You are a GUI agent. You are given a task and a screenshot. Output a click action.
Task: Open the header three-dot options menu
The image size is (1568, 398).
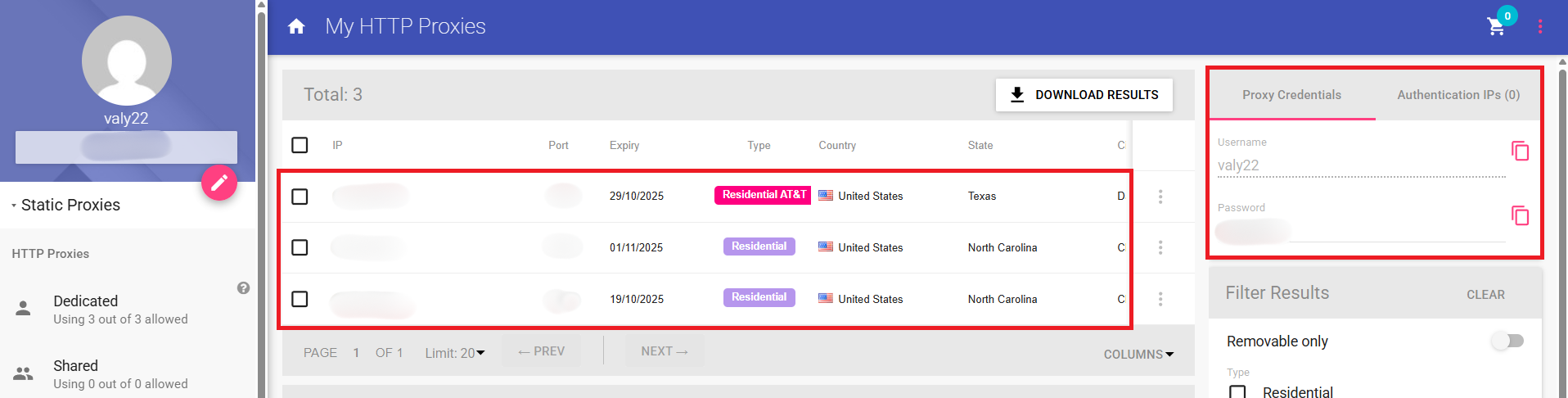1540,26
